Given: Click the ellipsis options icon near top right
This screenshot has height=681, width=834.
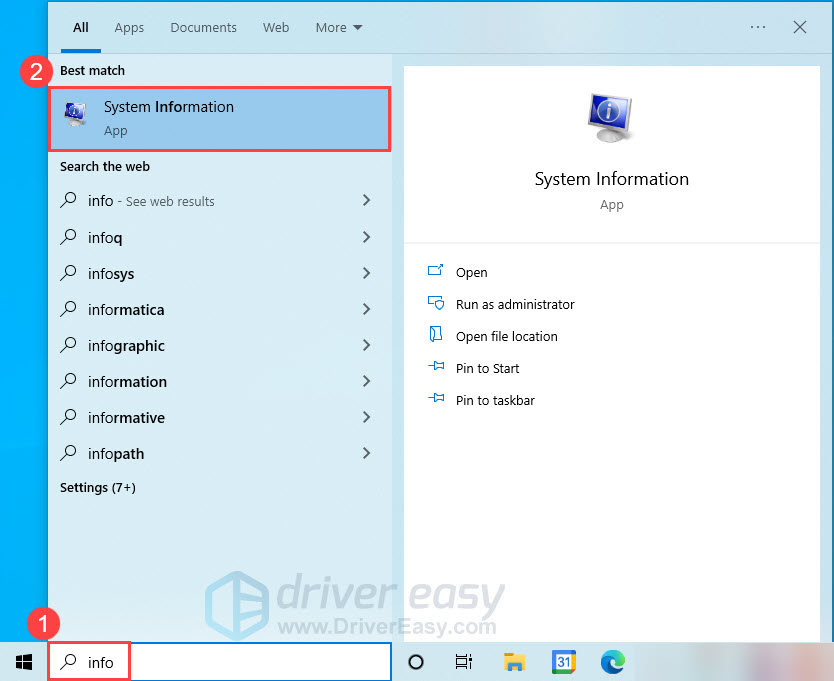Looking at the screenshot, I should coord(757,27).
